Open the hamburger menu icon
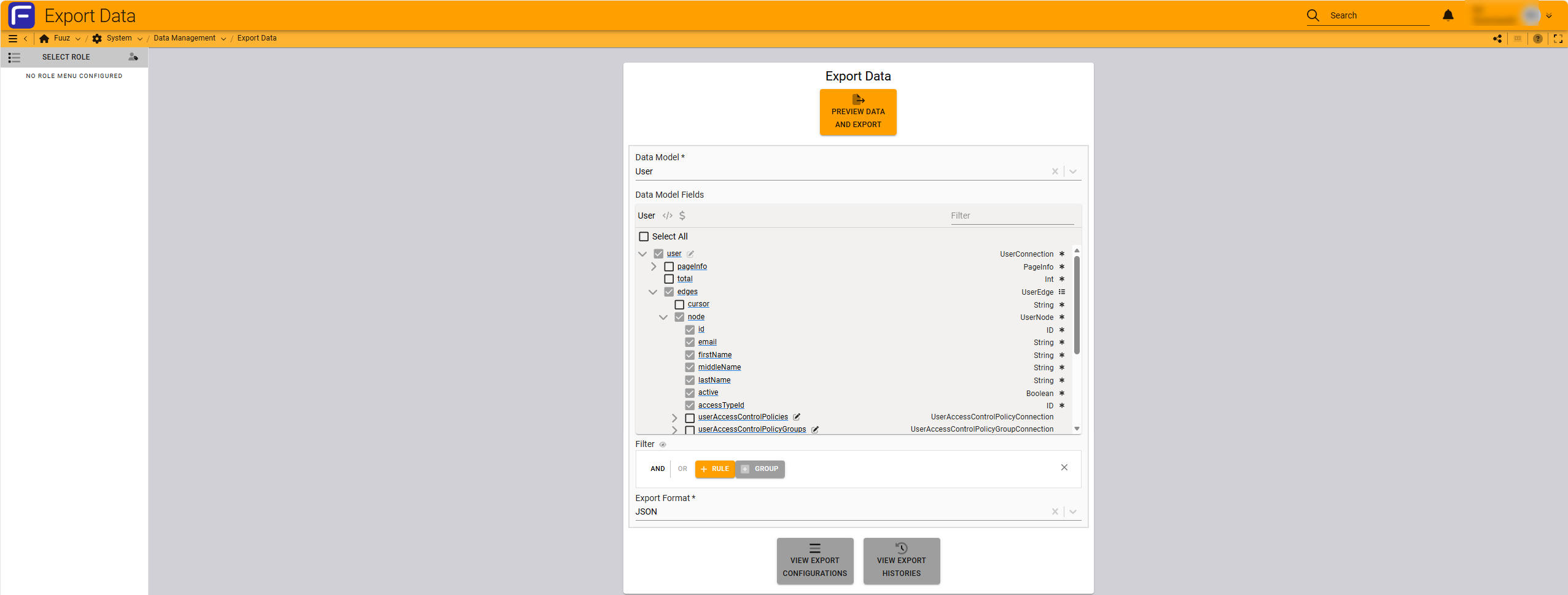This screenshot has width=1568, height=595. click(x=12, y=39)
